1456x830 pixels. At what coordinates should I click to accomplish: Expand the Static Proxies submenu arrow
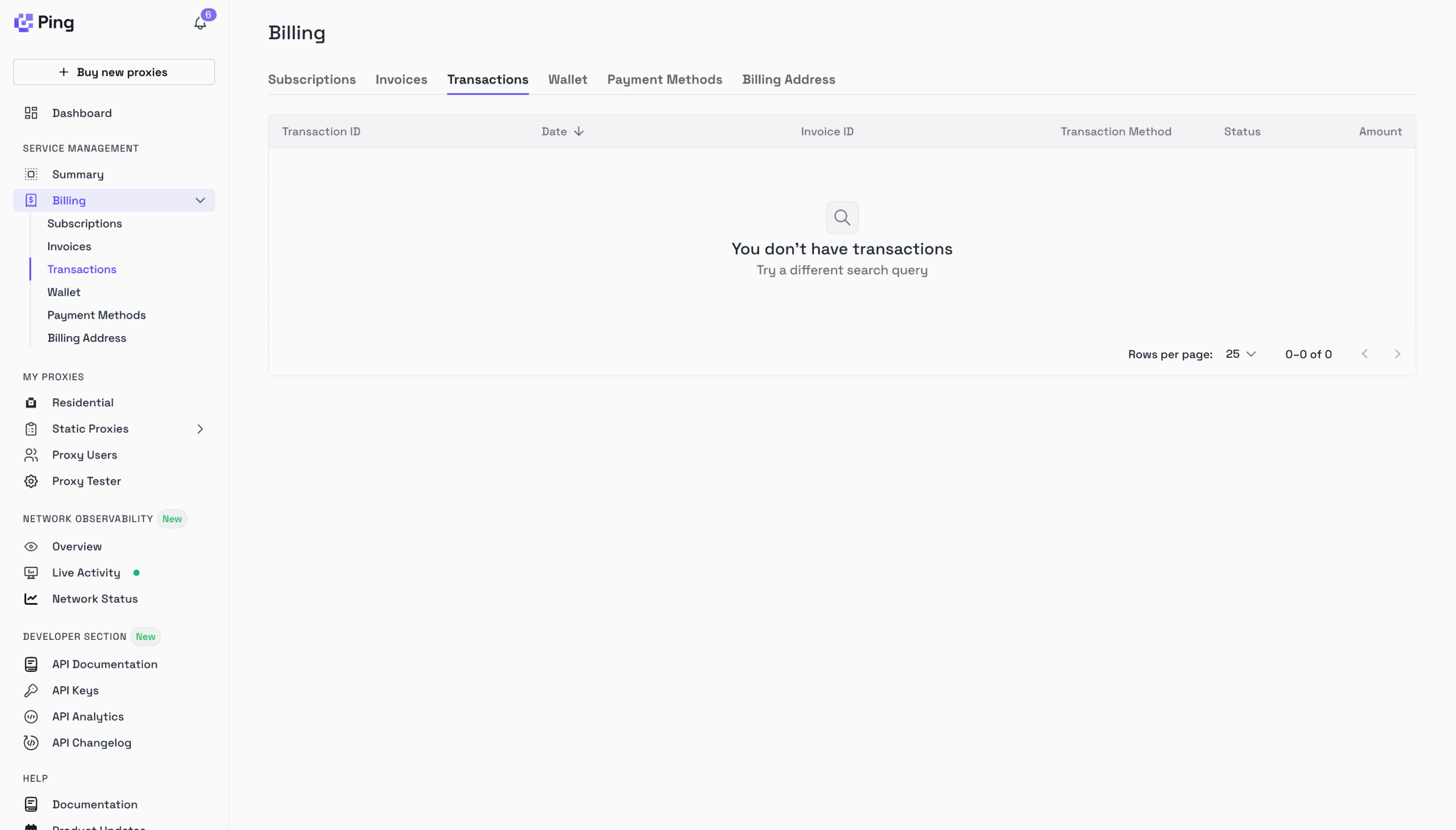click(200, 429)
